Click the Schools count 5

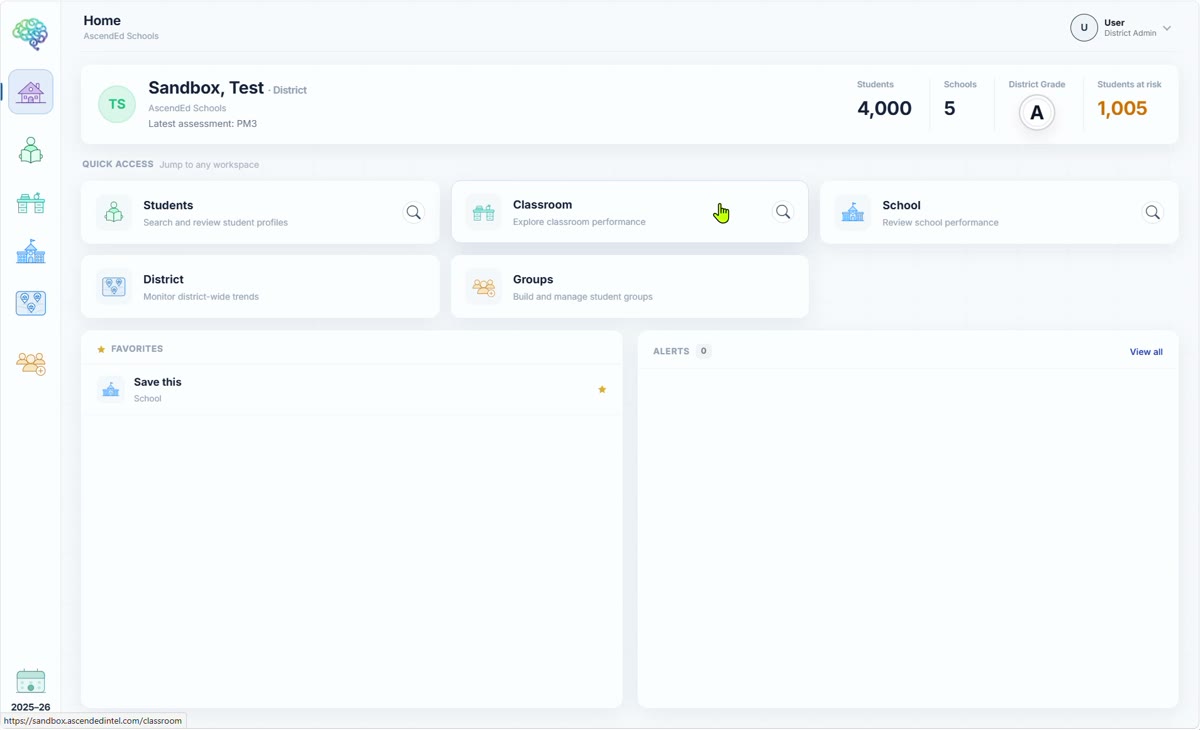950,109
